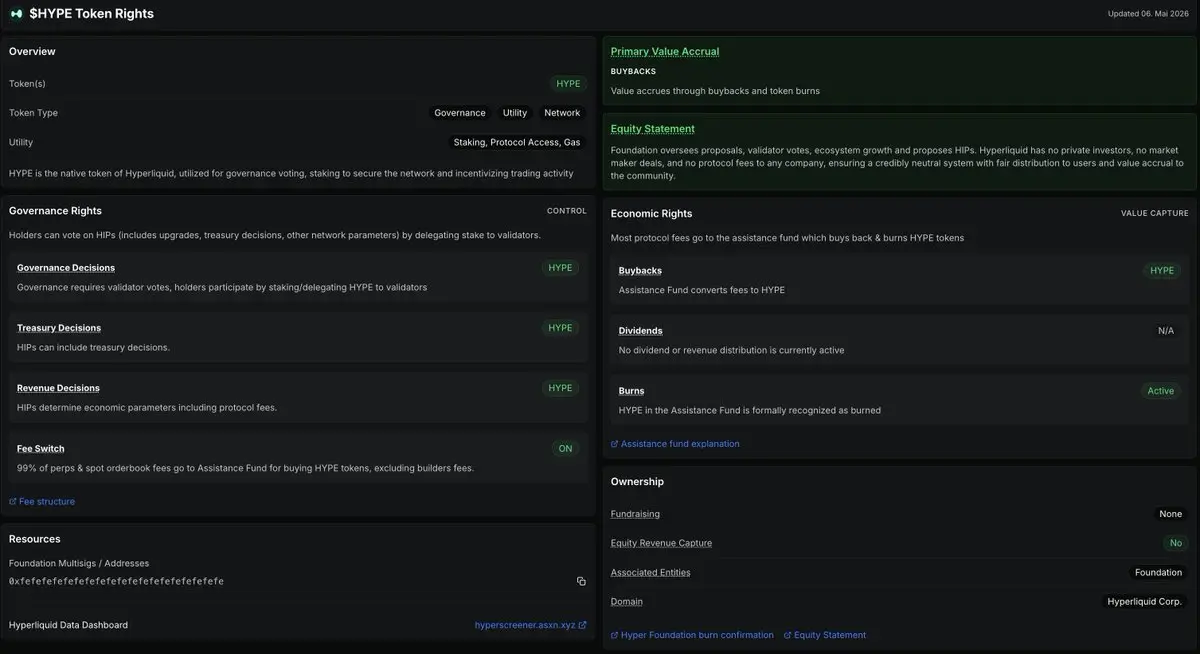Click the Associated Entities label

click(651, 572)
